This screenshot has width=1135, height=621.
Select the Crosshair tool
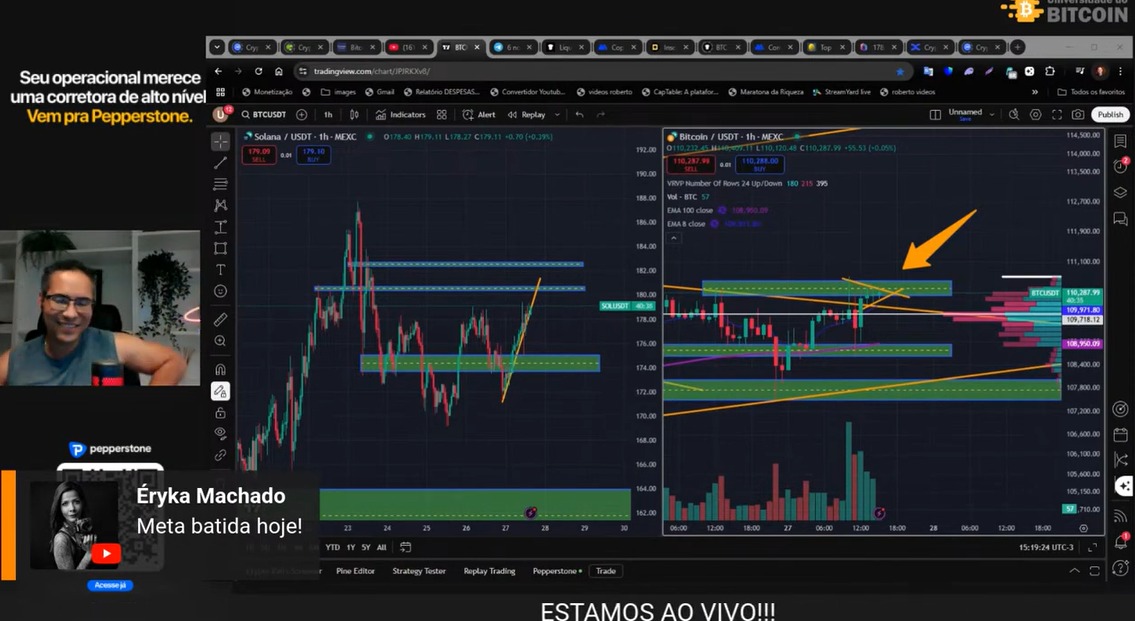point(220,141)
